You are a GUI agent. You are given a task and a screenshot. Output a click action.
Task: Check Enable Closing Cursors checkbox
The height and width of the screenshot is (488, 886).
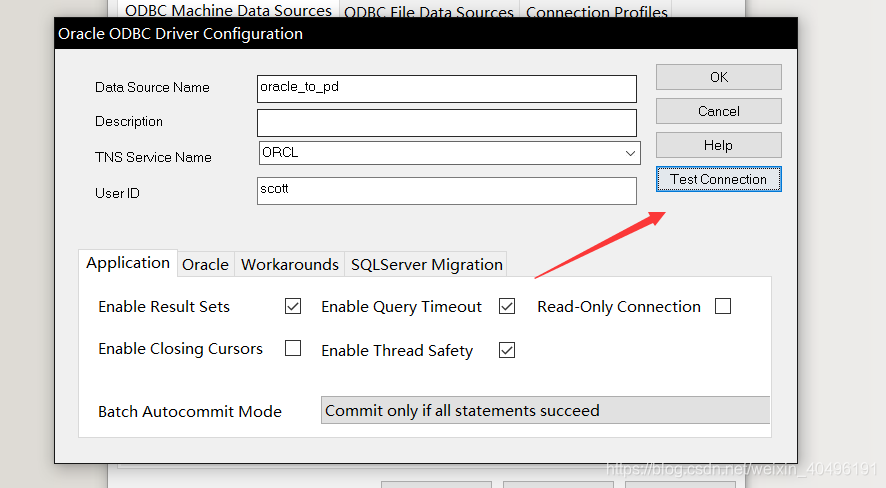[x=293, y=348]
